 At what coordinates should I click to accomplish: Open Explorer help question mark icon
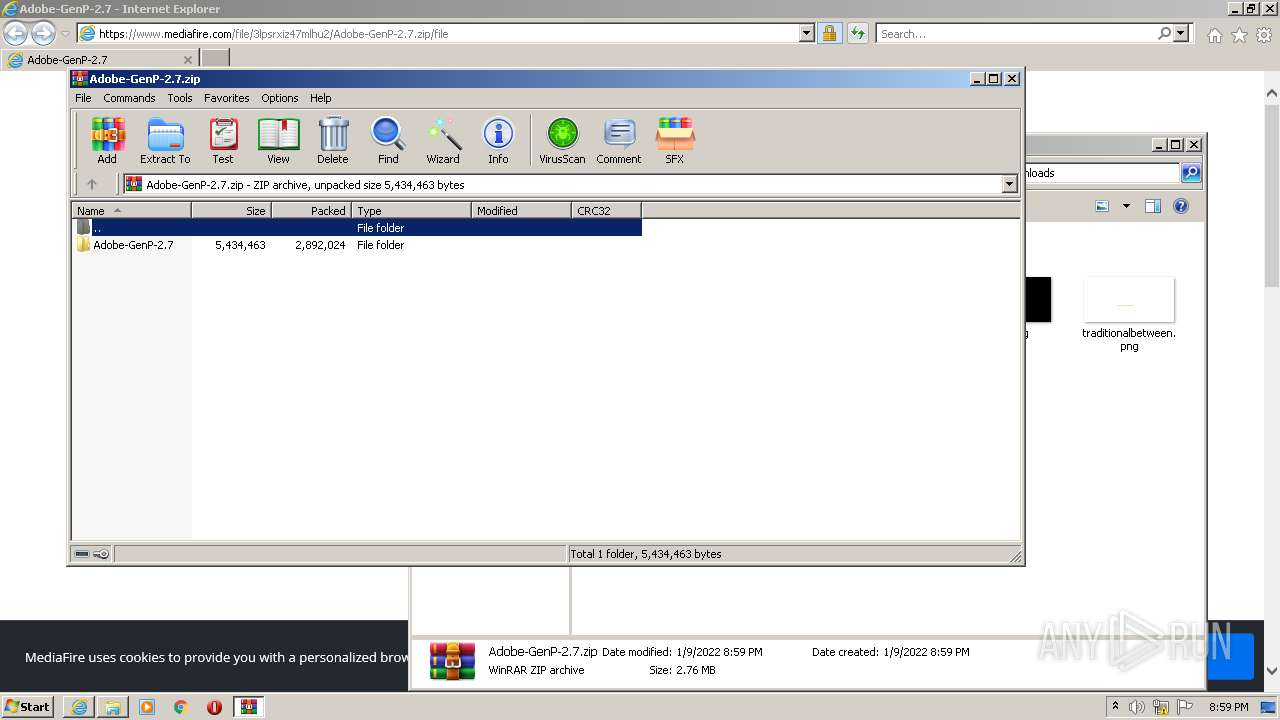tap(1181, 206)
